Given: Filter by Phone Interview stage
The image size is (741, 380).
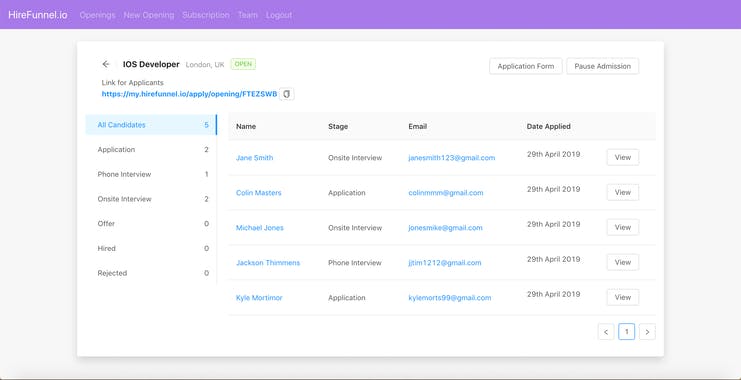Looking at the screenshot, I should pos(151,174).
